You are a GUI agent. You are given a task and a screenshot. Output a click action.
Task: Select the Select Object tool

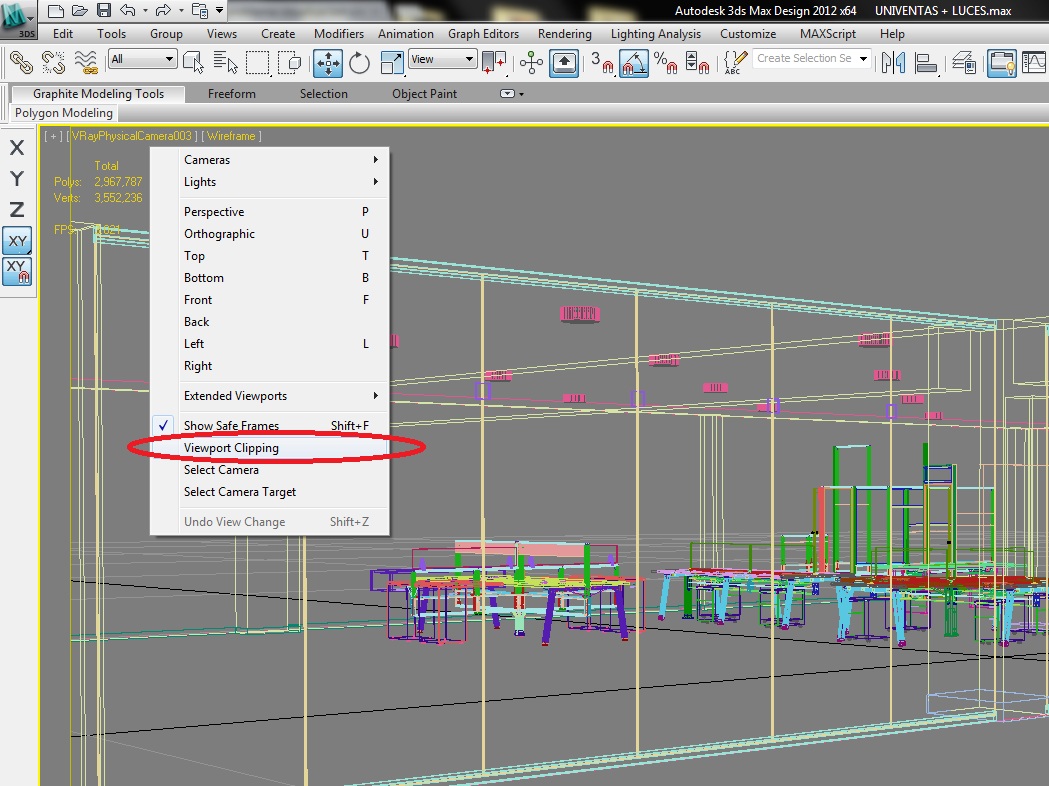[193, 63]
